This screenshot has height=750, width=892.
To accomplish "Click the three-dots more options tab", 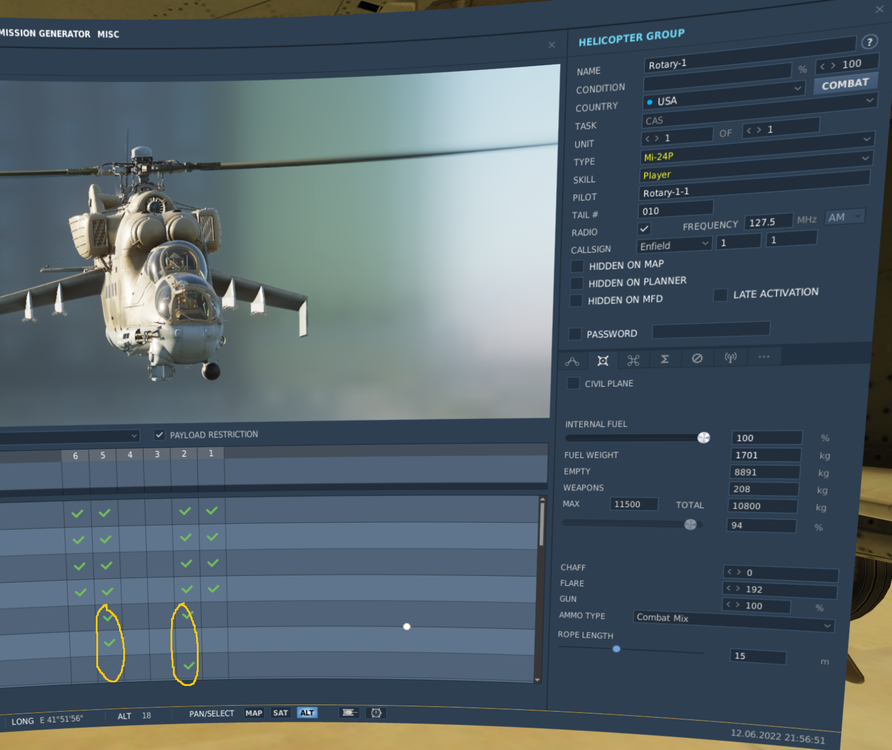I will 764,357.
